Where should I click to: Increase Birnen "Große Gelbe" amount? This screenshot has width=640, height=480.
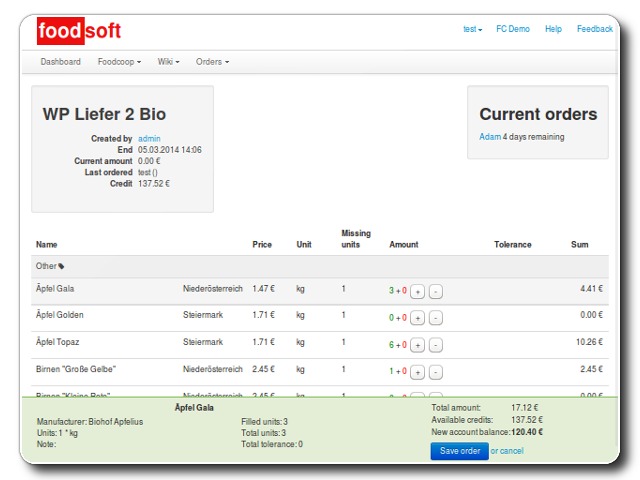point(418,371)
